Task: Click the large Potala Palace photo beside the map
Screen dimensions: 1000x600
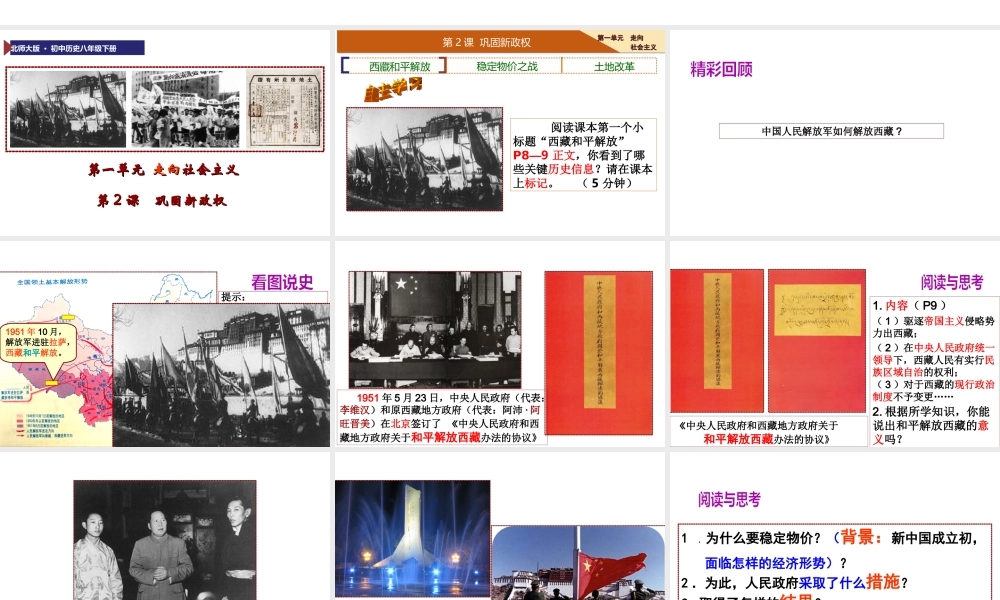Action: [x=221, y=375]
